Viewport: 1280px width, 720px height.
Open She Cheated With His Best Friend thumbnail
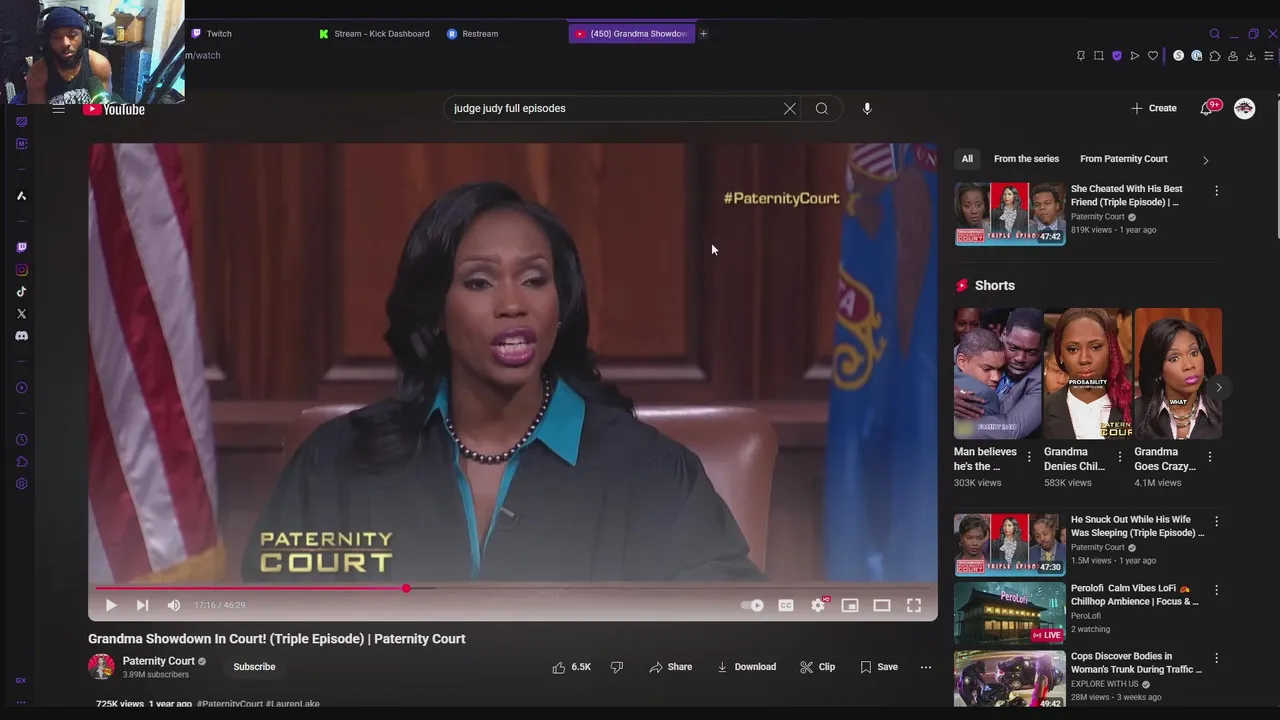coord(1010,213)
